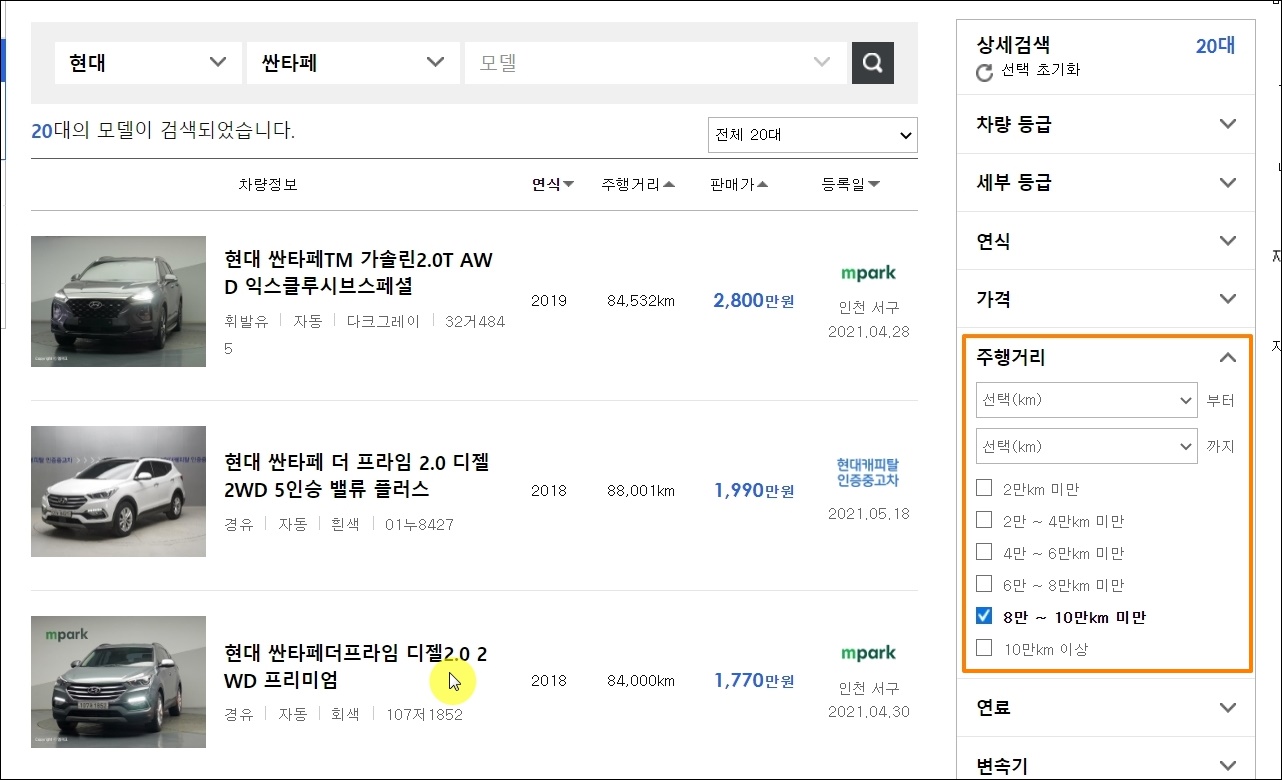Open the 모델 detail dropdown
Image resolution: width=1282 pixels, height=780 pixels.
click(655, 63)
